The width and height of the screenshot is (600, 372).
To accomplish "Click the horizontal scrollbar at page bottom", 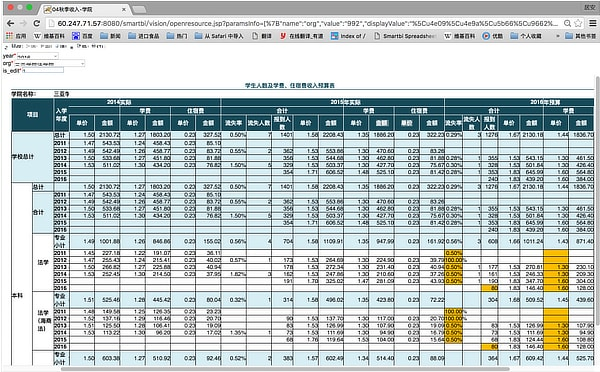I will pyautogui.click(x=285, y=369).
